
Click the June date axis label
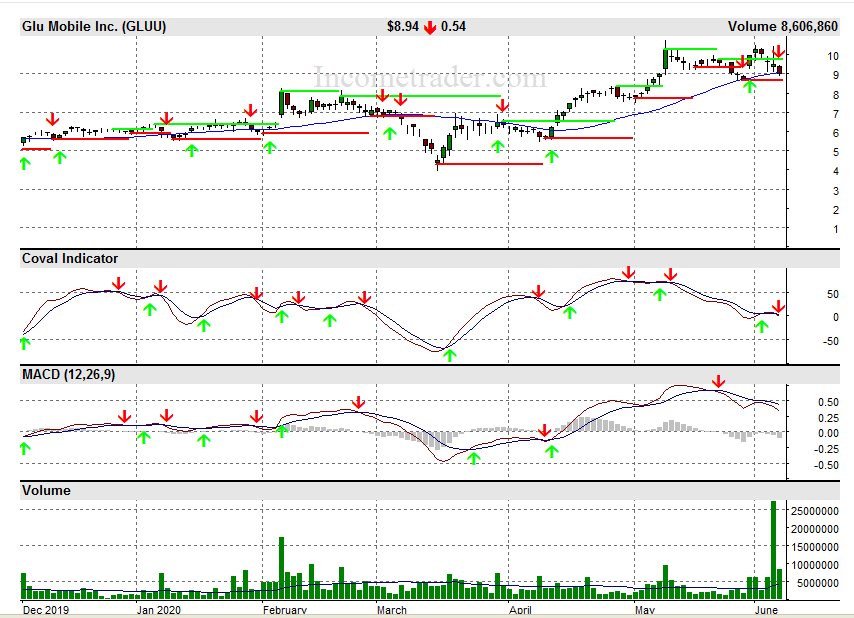pyautogui.click(x=766, y=610)
